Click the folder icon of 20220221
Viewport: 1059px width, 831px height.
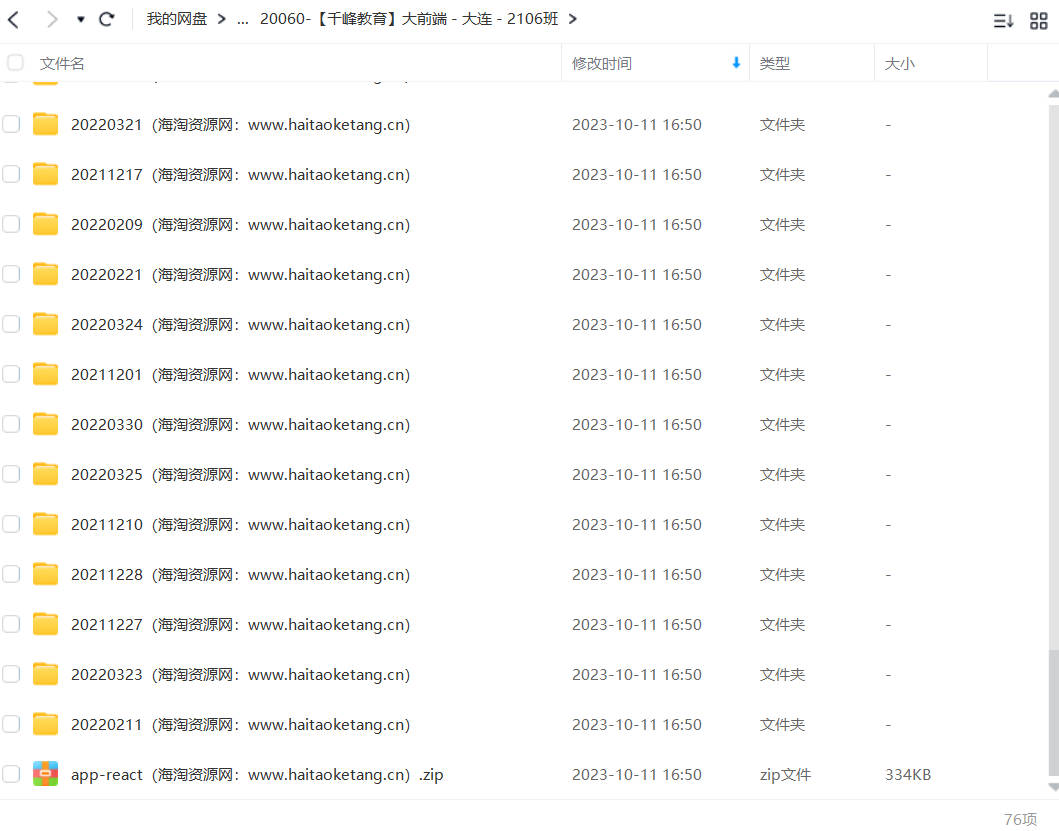(x=45, y=274)
